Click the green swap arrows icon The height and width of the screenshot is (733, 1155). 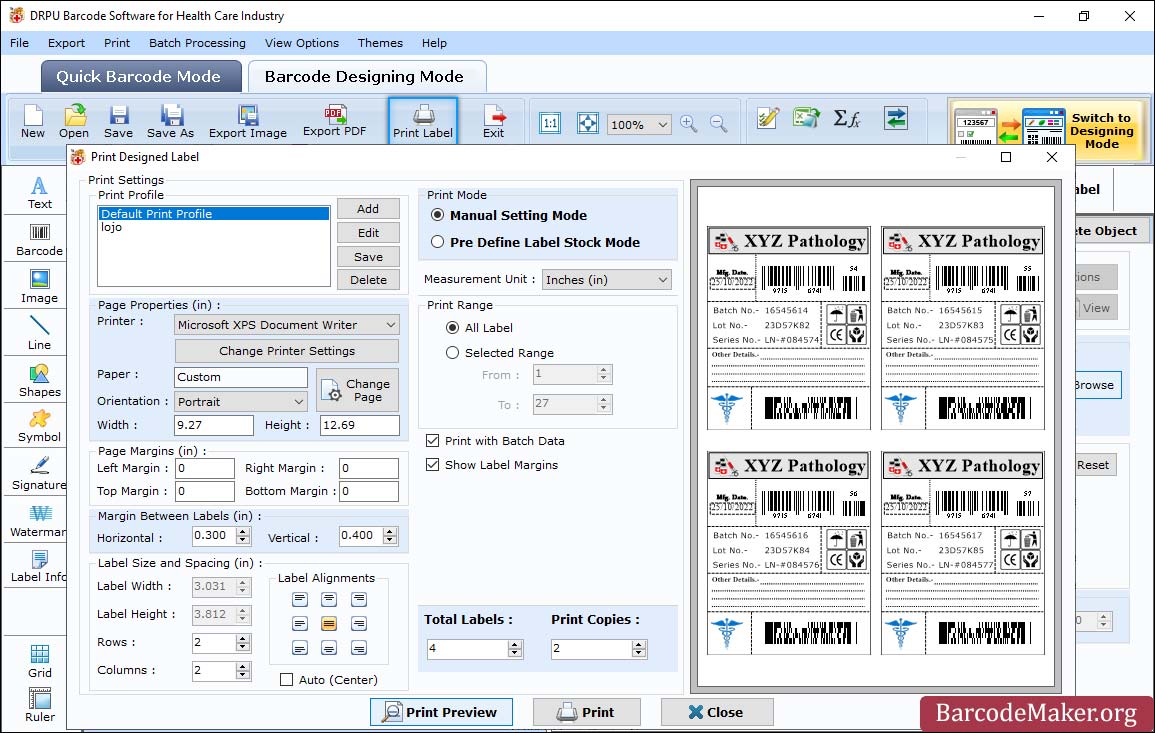[896, 118]
